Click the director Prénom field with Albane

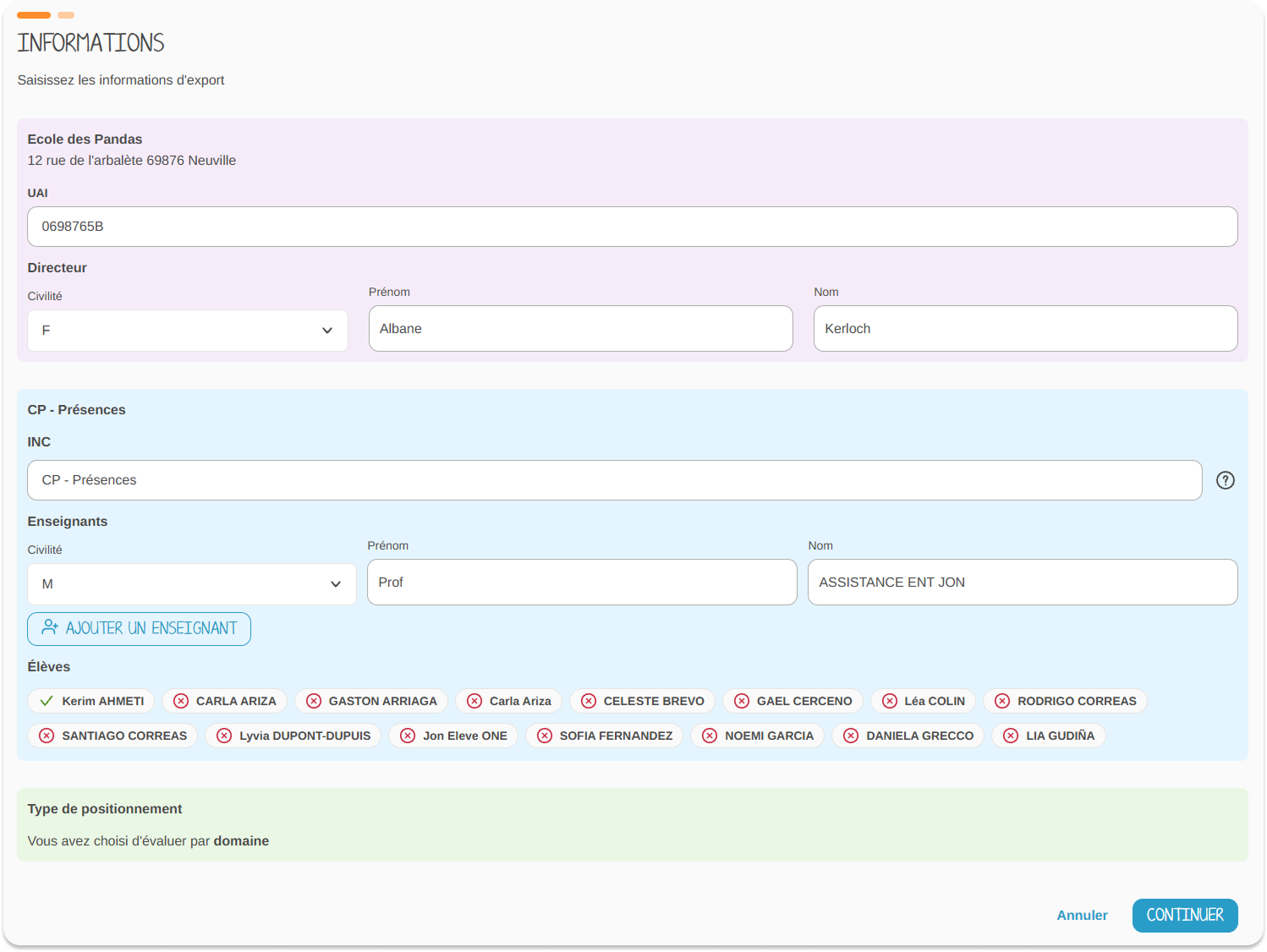(581, 329)
